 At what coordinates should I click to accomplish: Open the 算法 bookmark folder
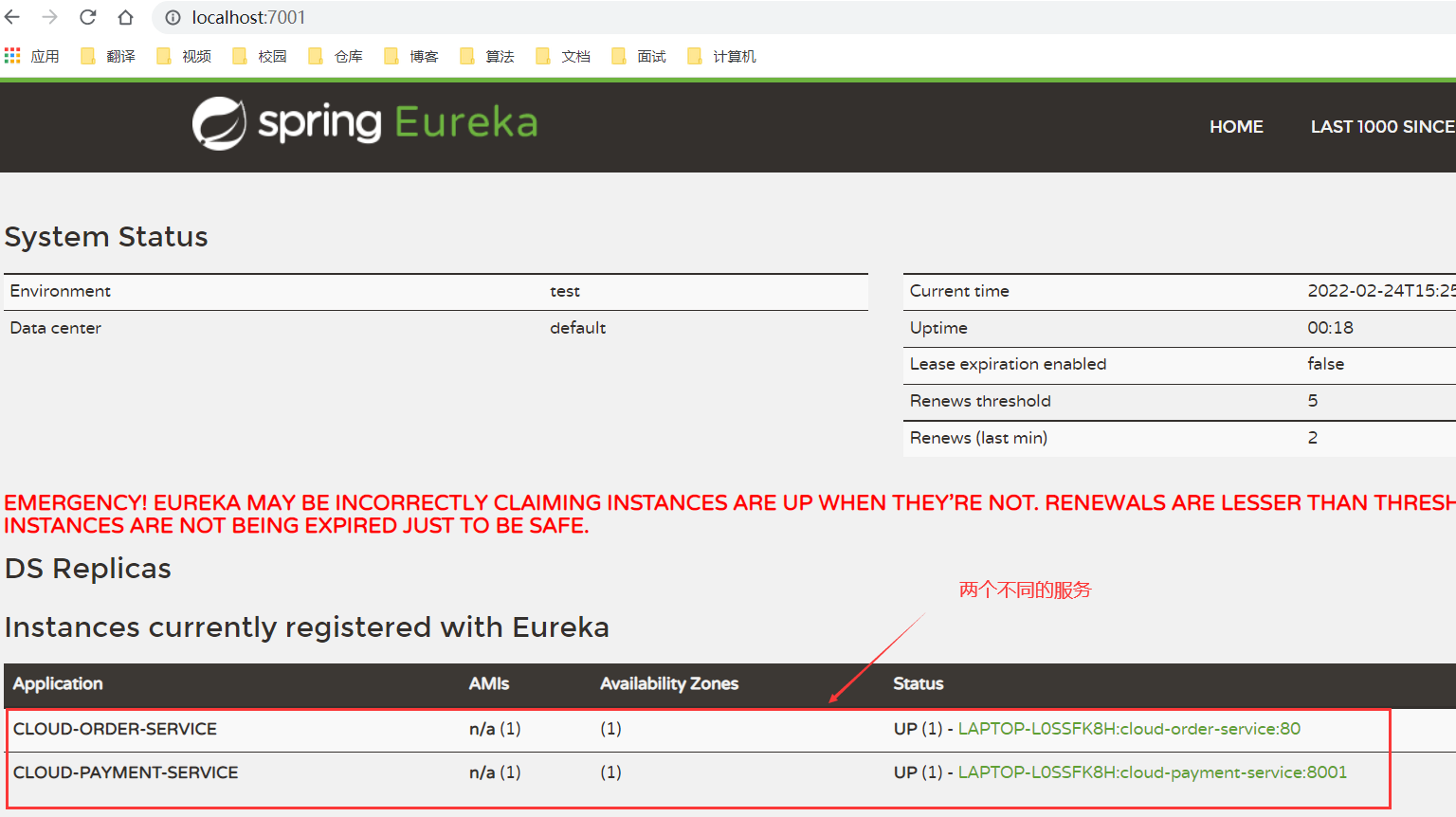486,56
